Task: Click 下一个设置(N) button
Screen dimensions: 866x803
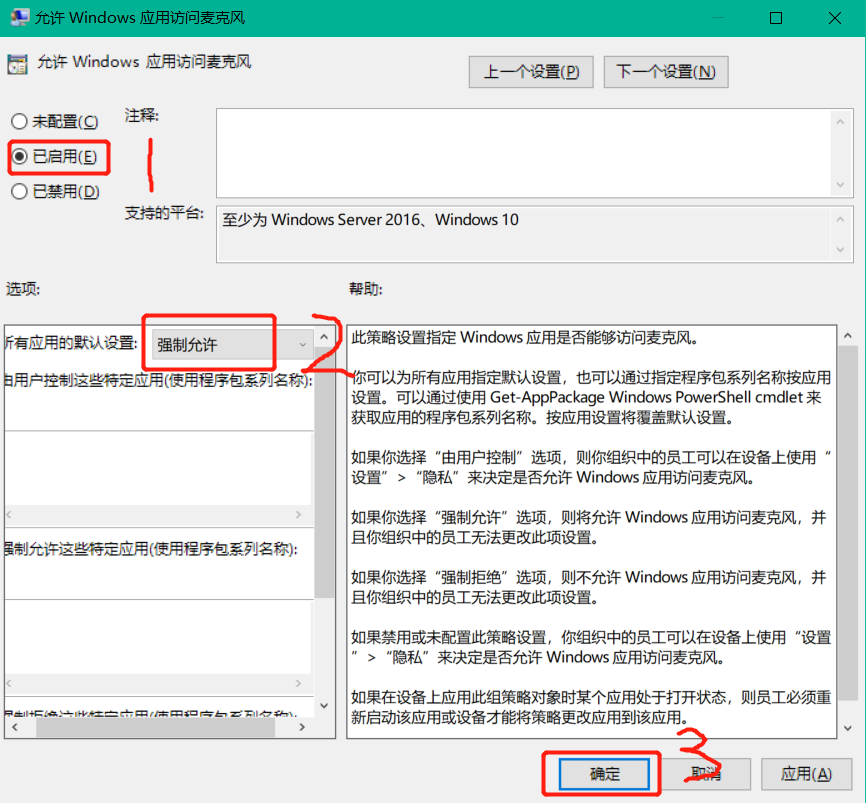Action: pyautogui.click(x=666, y=72)
